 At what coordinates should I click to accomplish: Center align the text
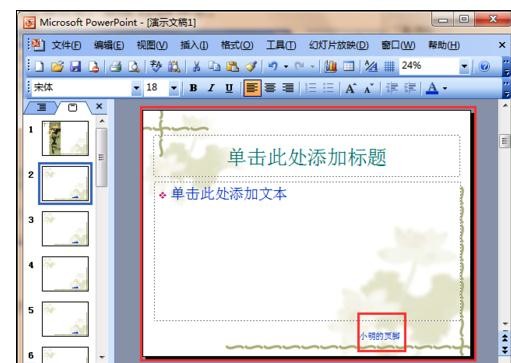[270, 88]
